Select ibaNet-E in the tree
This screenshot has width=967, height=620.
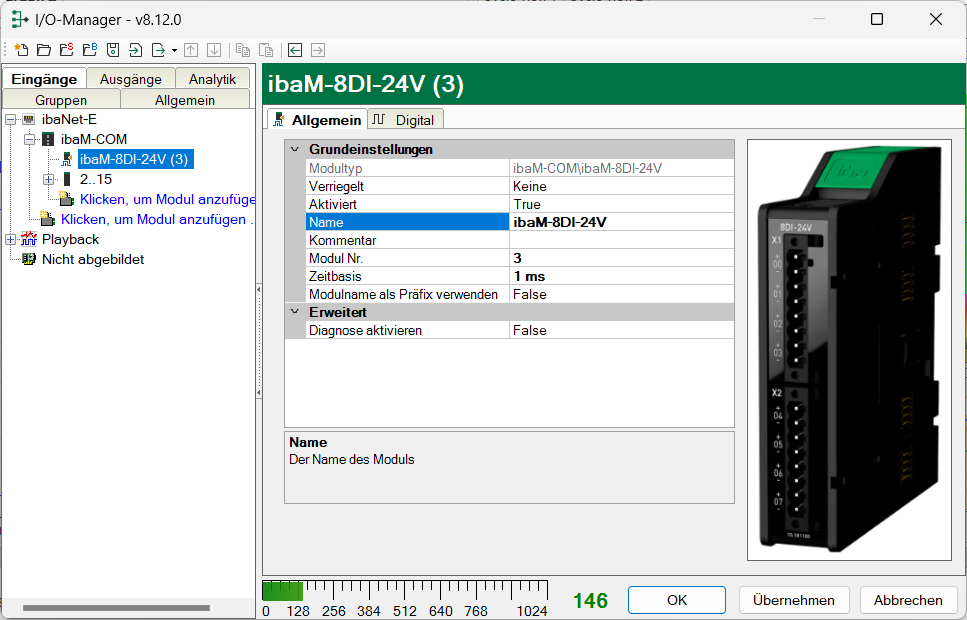pyautogui.click(x=69, y=119)
